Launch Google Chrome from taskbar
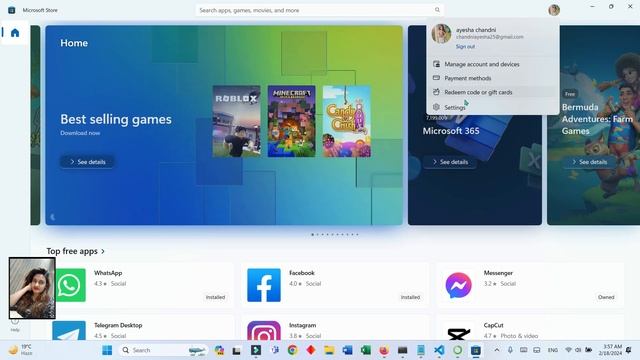The height and width of the screenshot is (360, 640). click(292, 350)
